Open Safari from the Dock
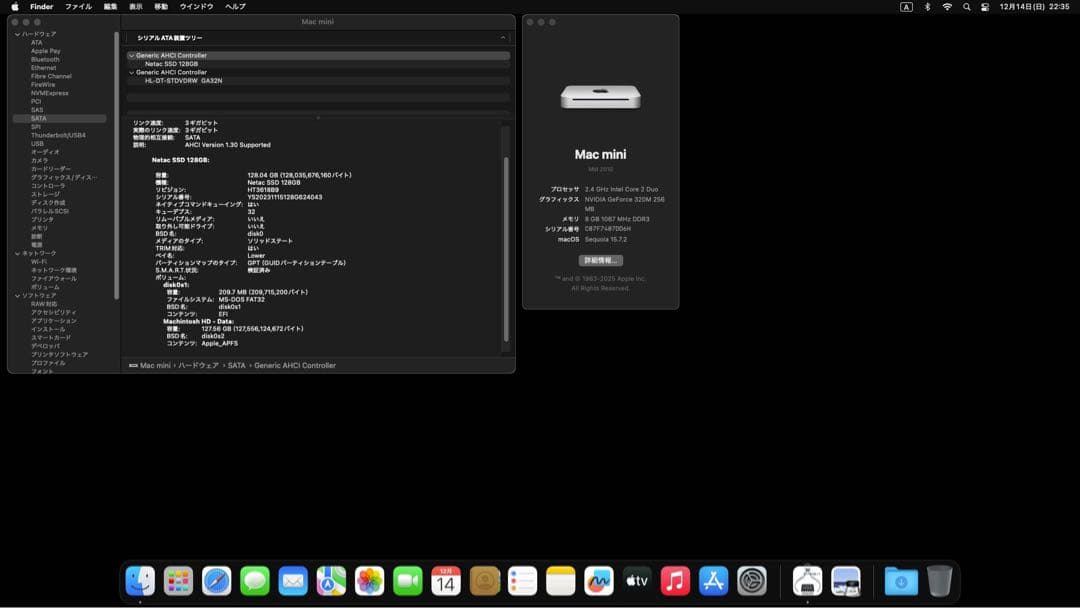Viewport: 1080px width, 608px height. [216, 580]
